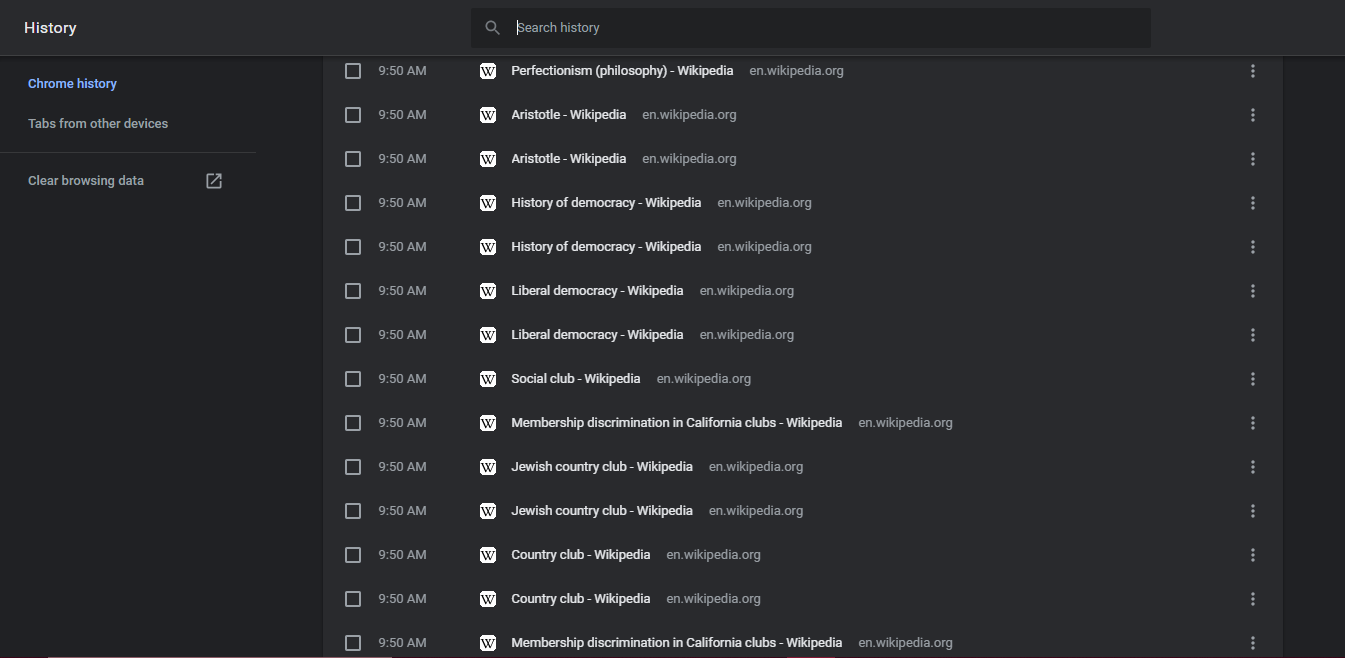This screenshot has height=658, width=1345.
Task: Click the 9:50 AM time on Social club row
Action: click(x=402, y=379)
